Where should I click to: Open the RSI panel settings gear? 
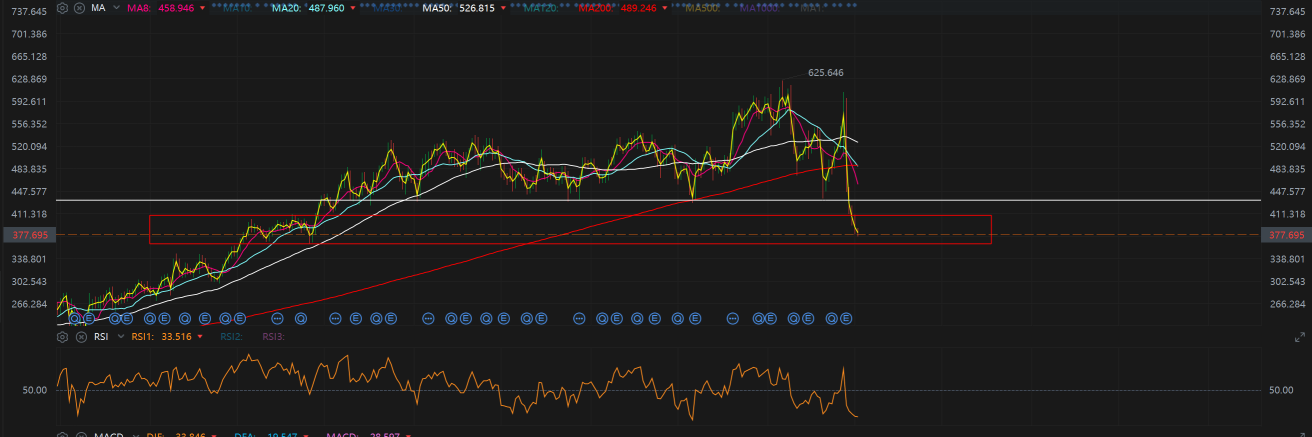point(62,337)
